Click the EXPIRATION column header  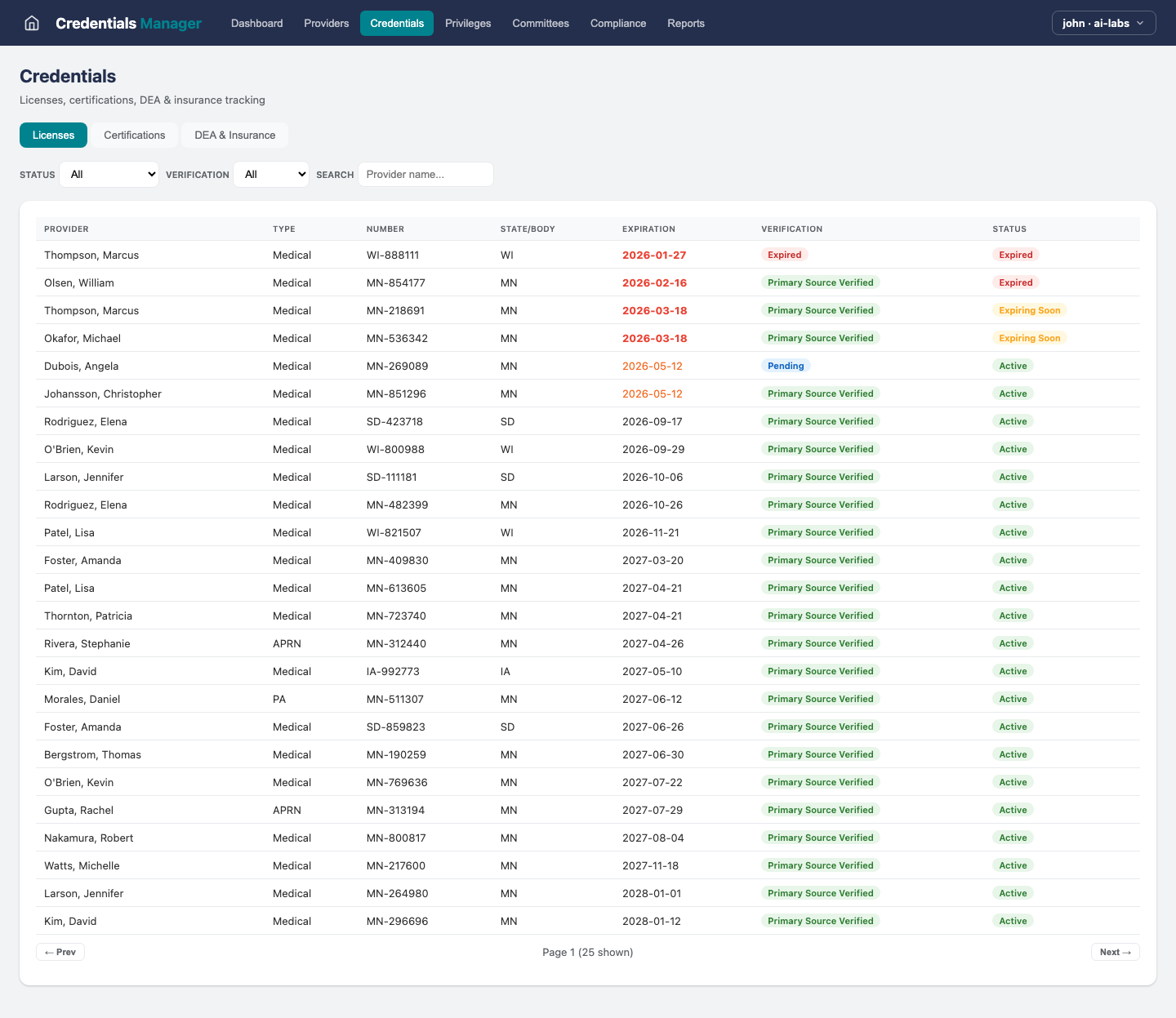648,229
